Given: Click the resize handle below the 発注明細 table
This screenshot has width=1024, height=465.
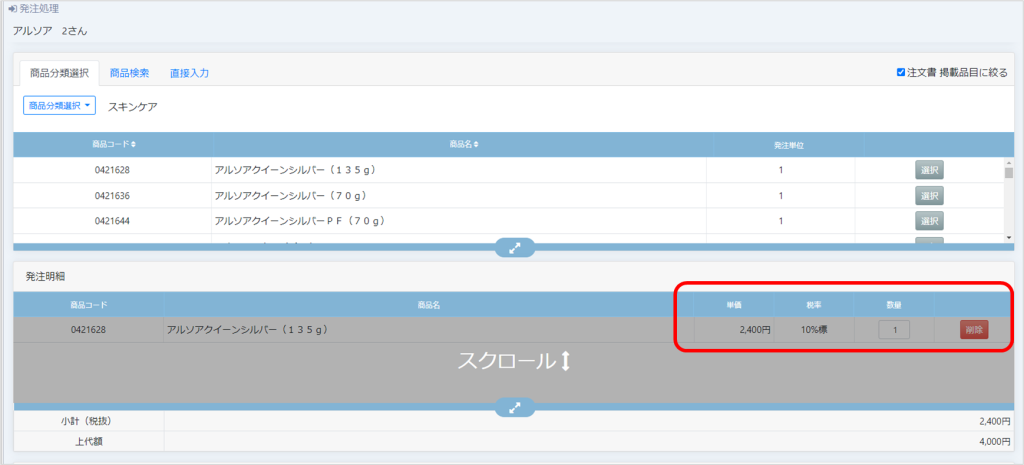Looking at the screenshot, I should 514,407.
